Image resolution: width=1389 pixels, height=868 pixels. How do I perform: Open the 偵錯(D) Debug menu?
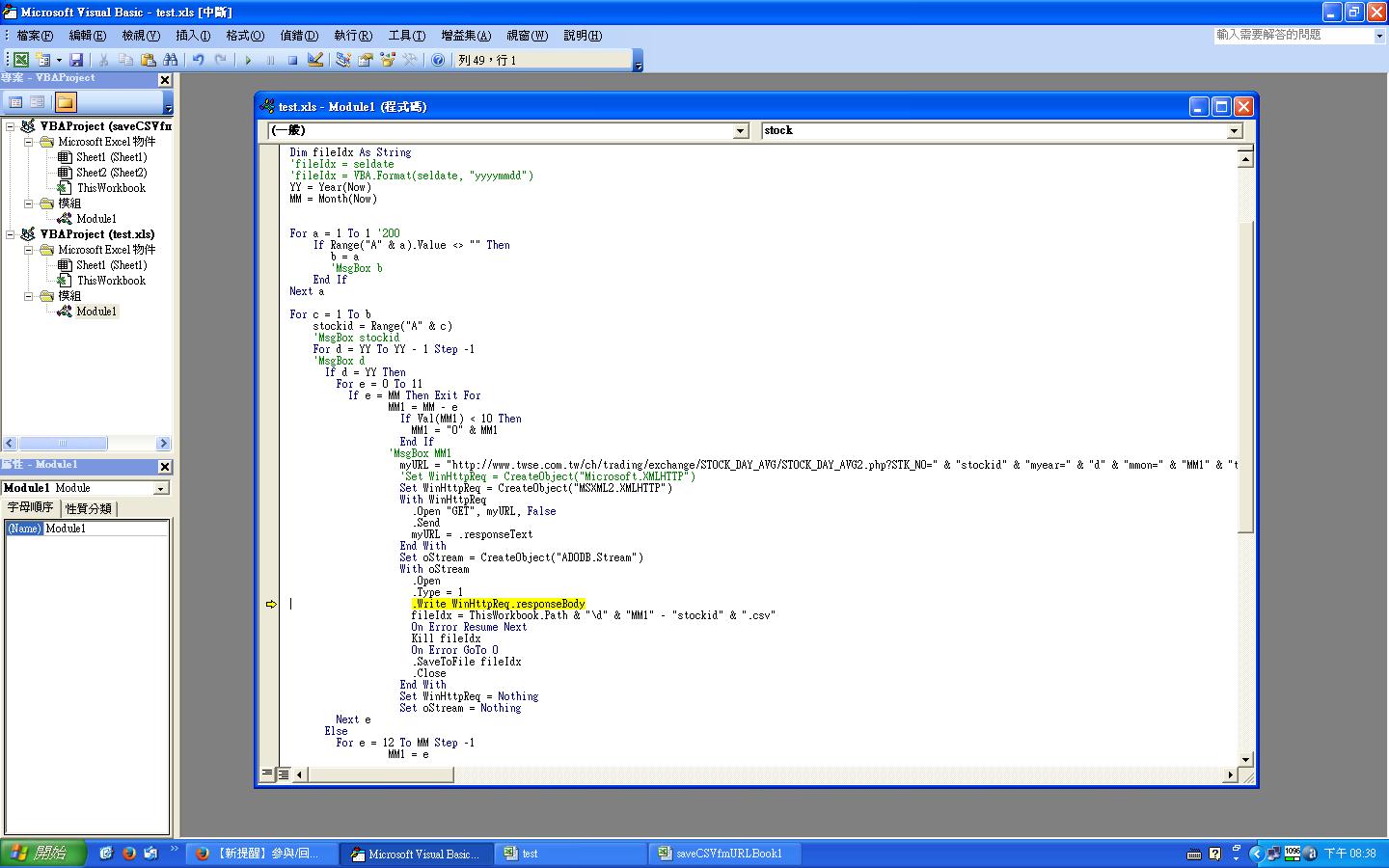click(x=299, y=36)
